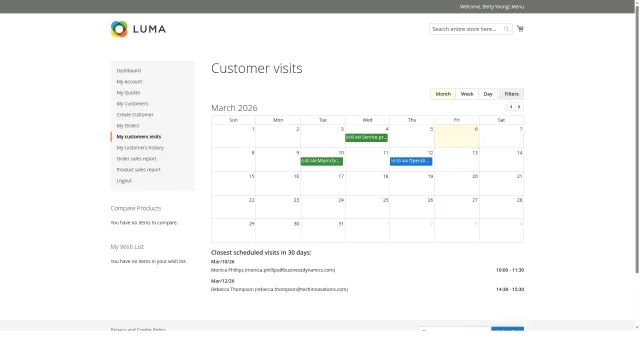Open the Service event on March 4

(x=366, y=138)
